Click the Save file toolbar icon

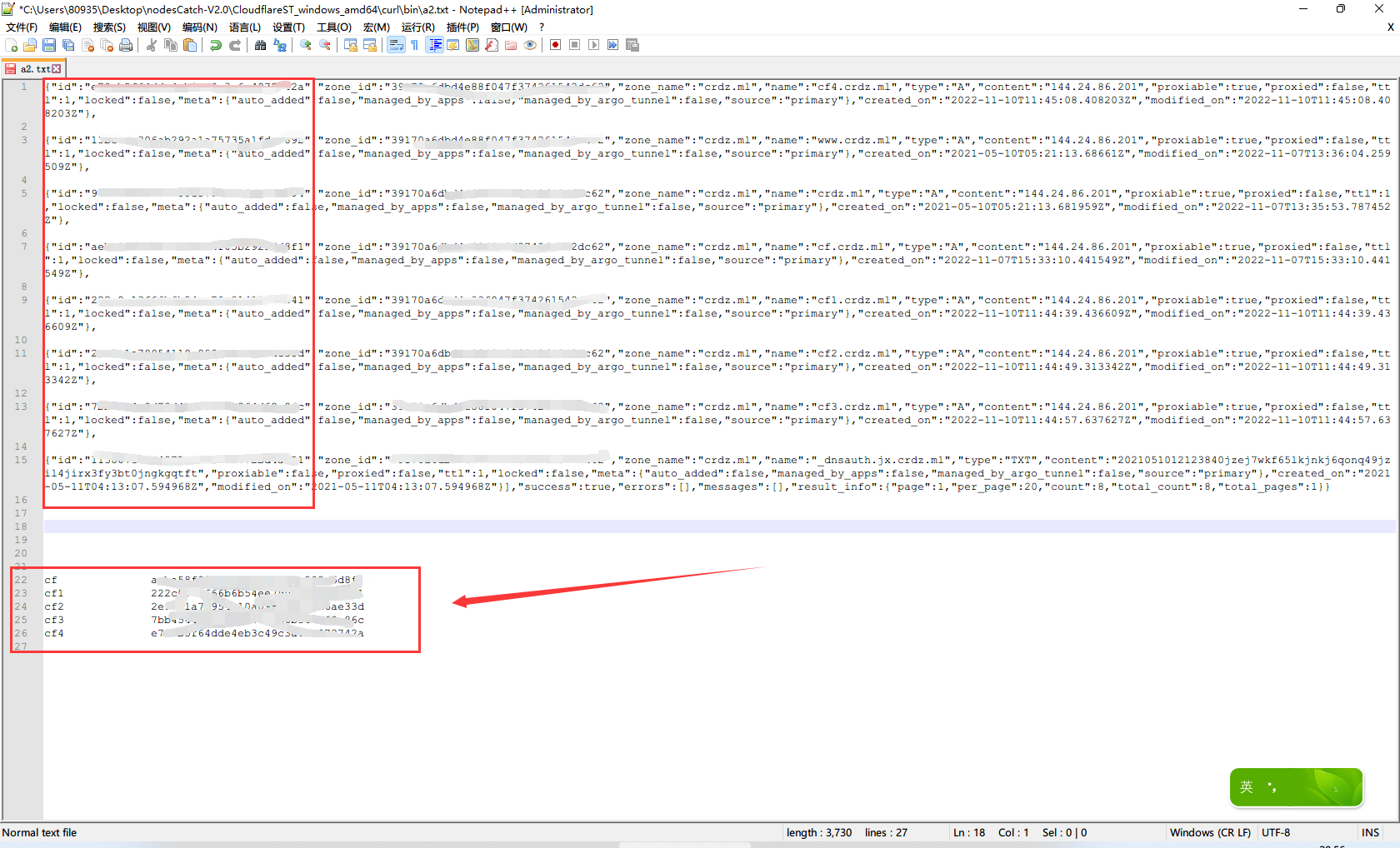[x=49, y=45]
